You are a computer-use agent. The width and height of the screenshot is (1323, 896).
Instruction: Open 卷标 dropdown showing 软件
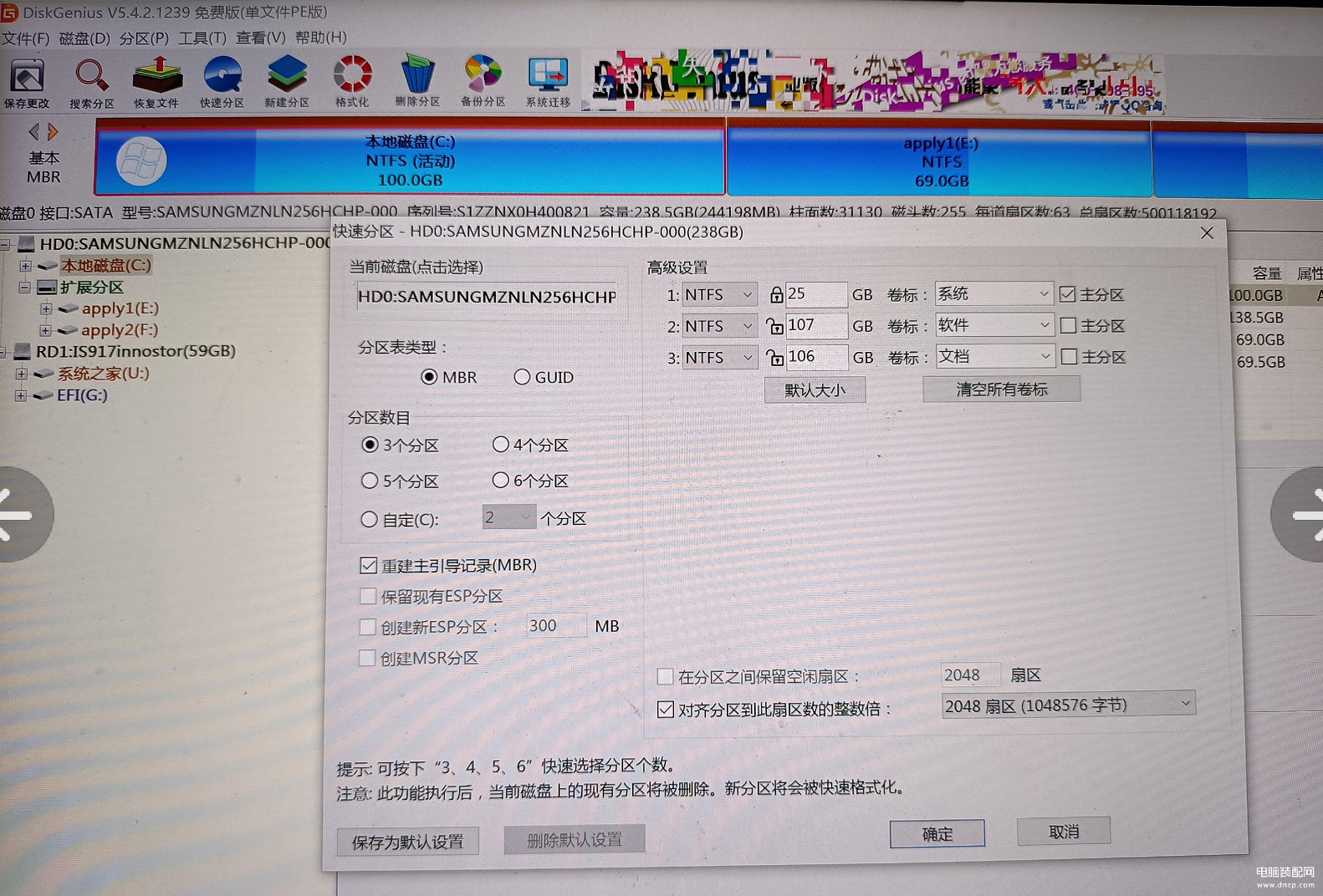tap(994, 325)
